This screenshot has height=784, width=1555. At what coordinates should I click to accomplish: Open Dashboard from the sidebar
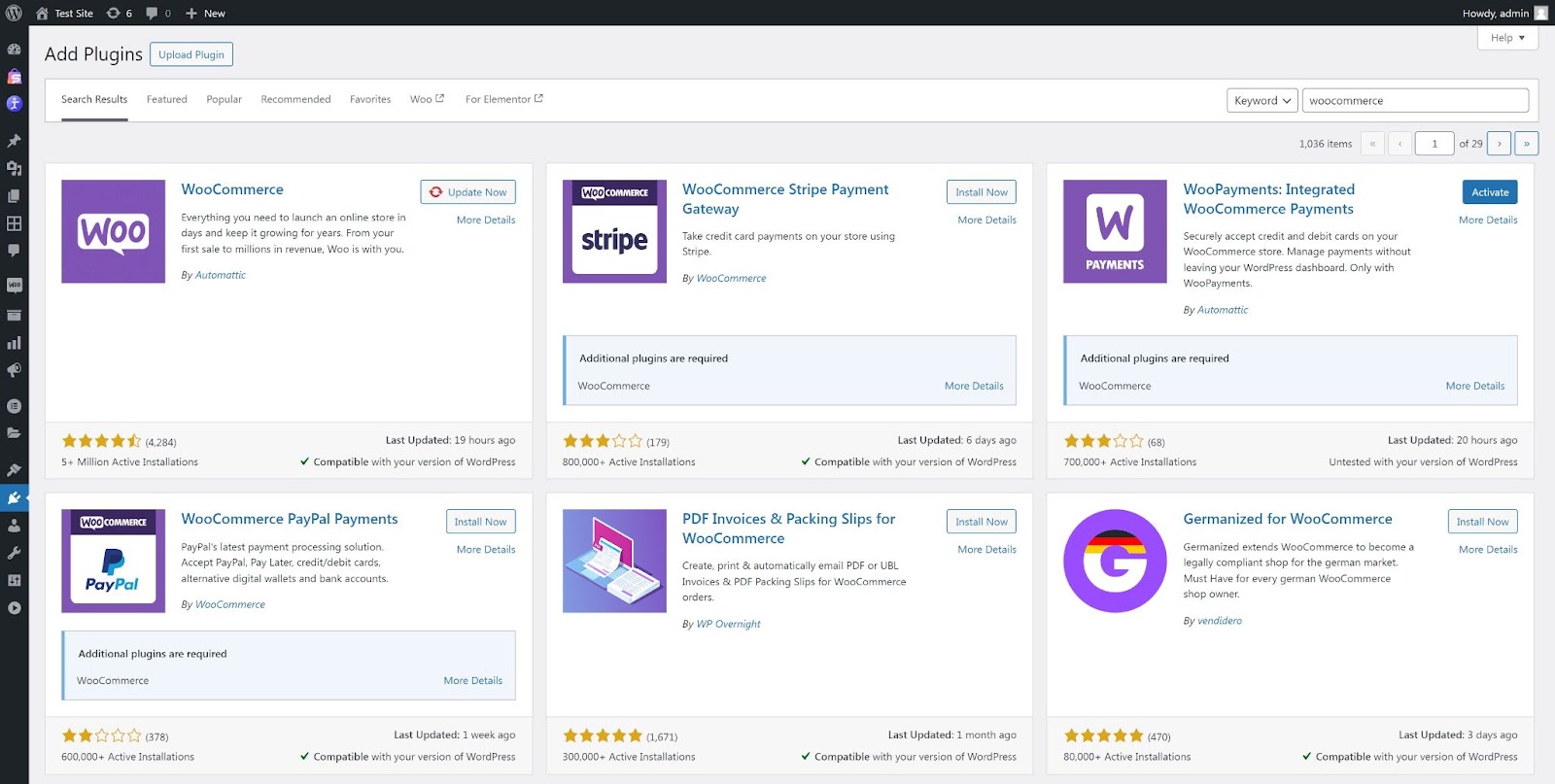click(14, 49)
